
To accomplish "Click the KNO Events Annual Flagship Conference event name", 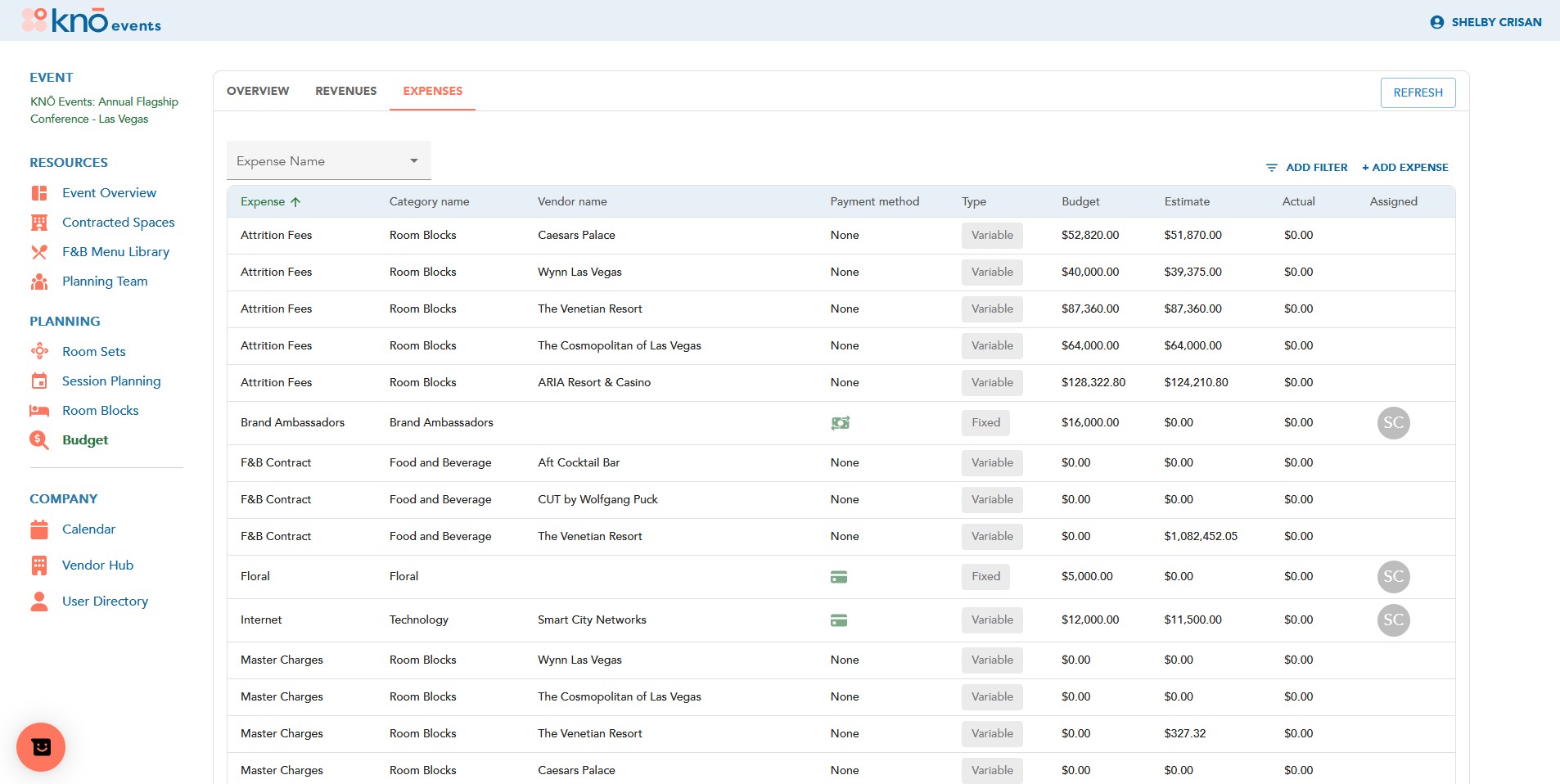I will pyautogui.click(x=104, y=110).
